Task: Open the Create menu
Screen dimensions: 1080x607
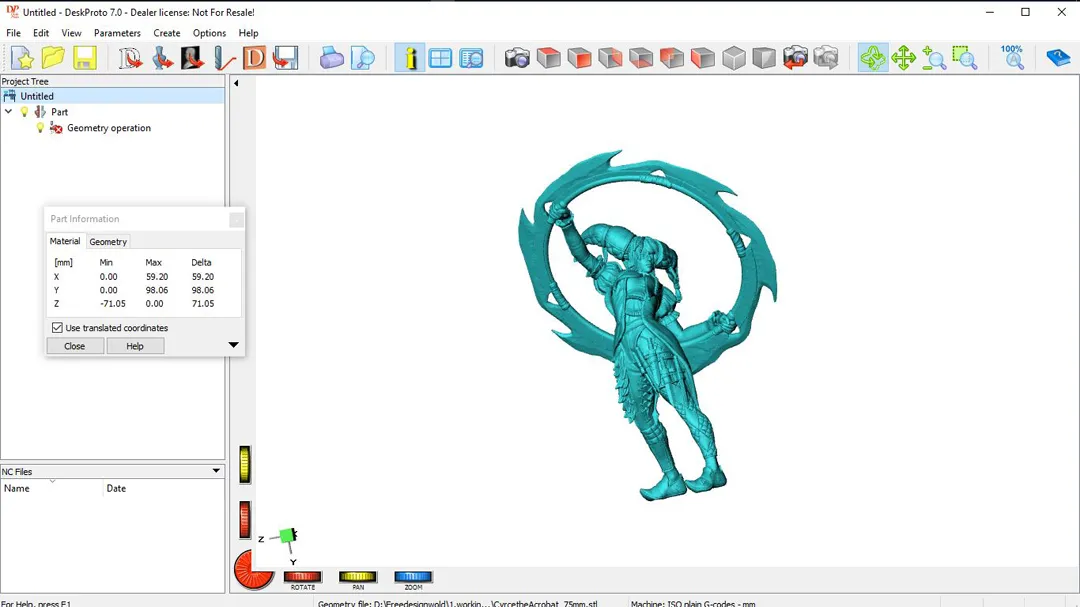Action: coord(167,33)
